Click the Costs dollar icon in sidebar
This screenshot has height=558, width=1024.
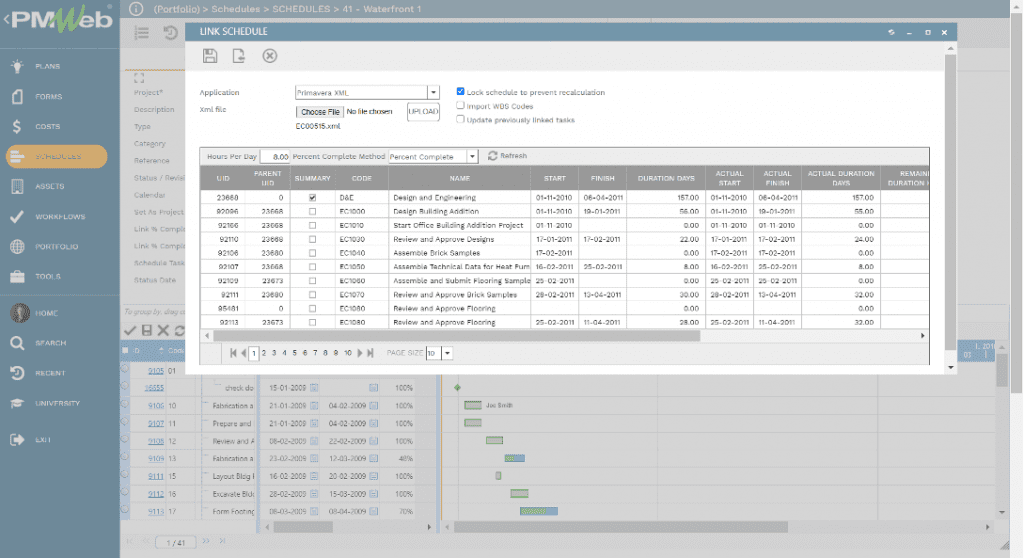pos(17,126)
